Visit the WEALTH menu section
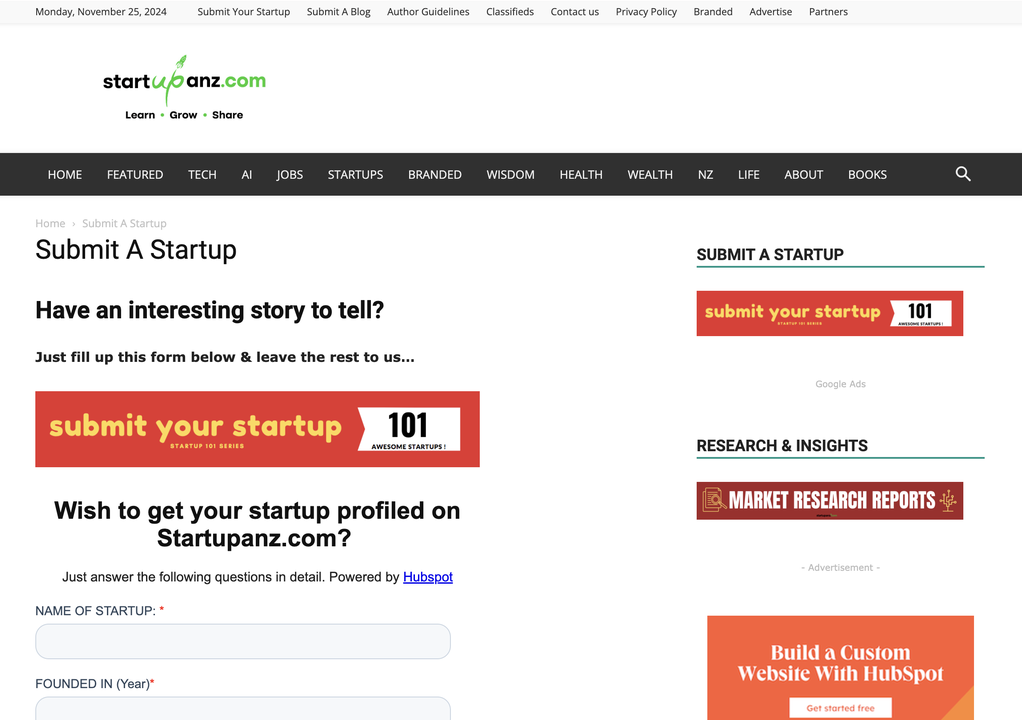 (x=650, y=175)
